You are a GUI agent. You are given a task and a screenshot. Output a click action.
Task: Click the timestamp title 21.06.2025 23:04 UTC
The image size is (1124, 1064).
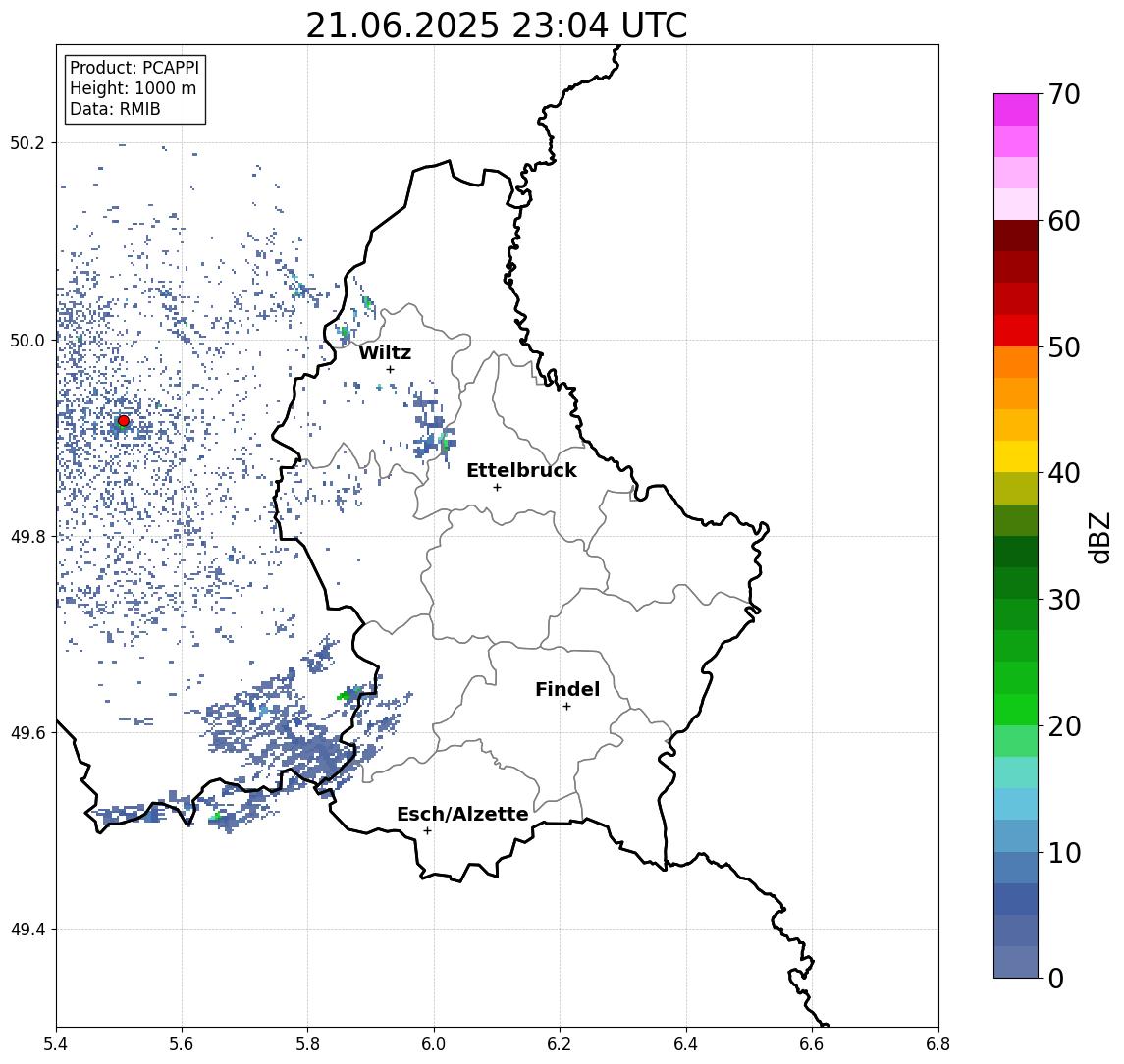tap(497, 27)
